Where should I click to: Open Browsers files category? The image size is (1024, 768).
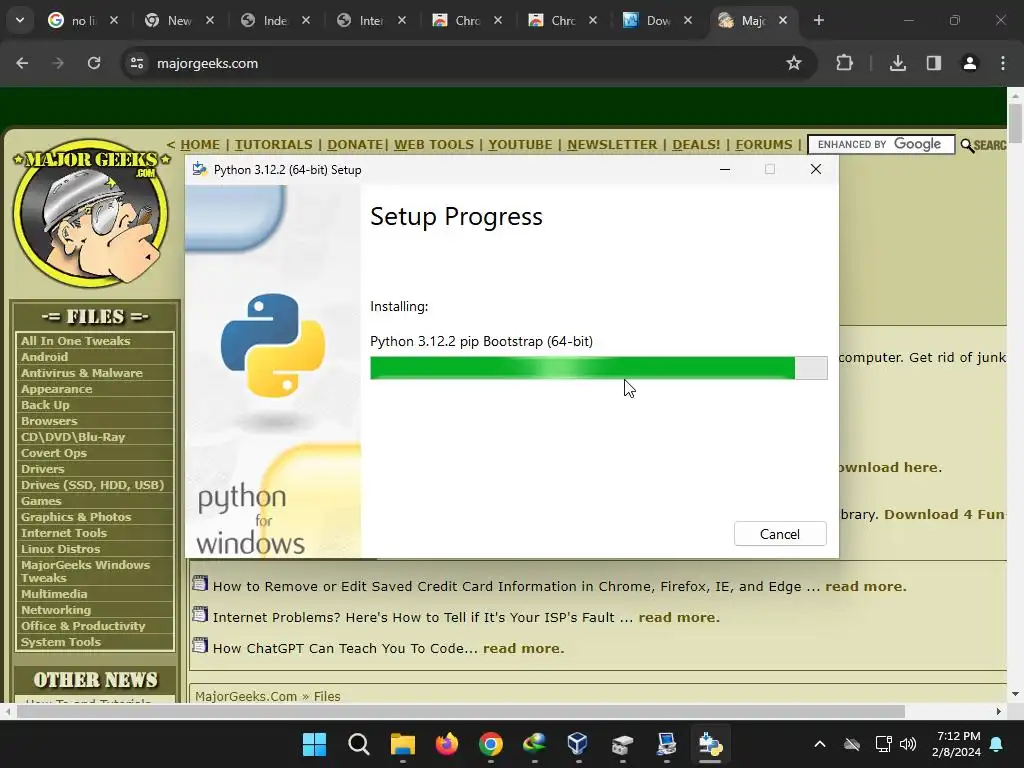point(48,421)
